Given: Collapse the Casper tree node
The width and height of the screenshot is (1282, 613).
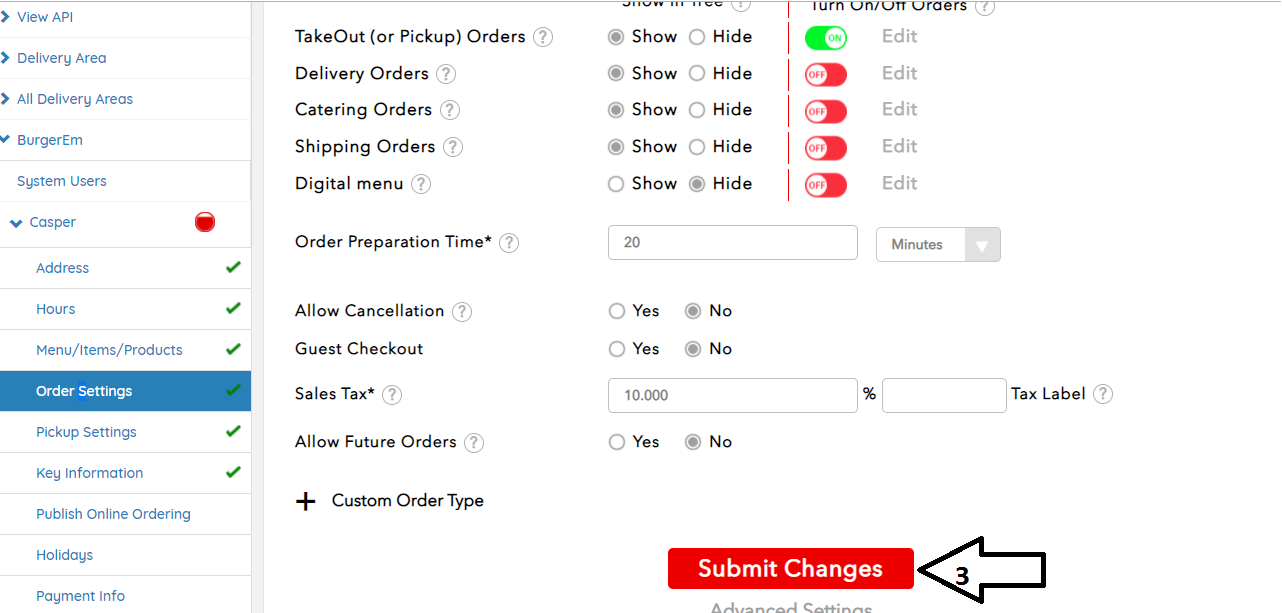Looking at the screenshot, I should 16,223.
